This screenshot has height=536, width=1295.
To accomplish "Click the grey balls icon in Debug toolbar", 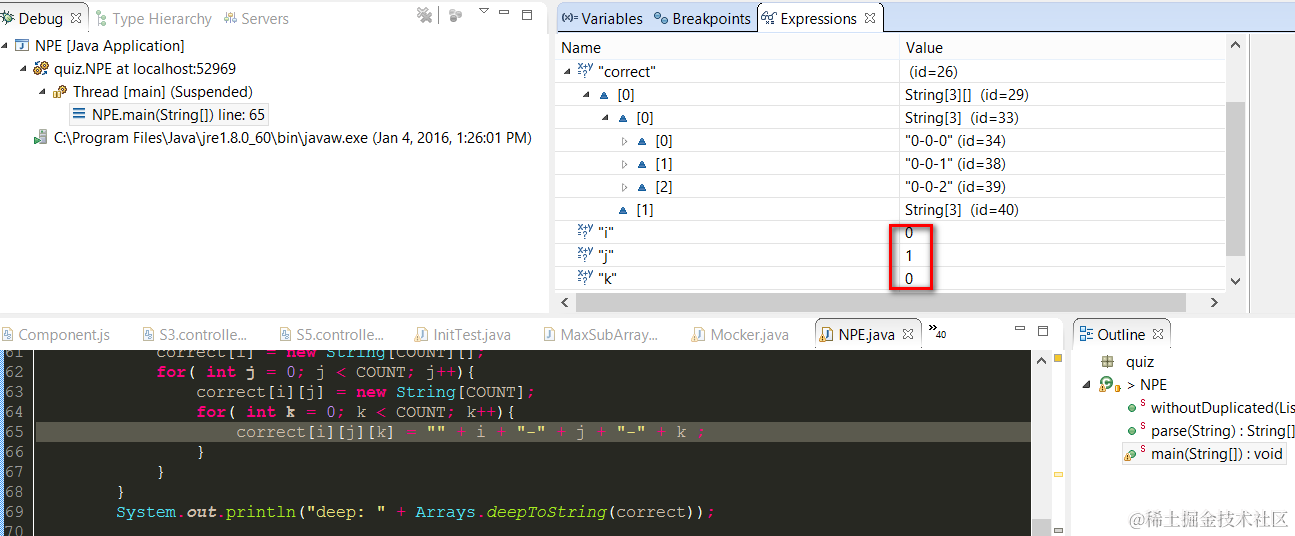I will [x=456, y=16].
